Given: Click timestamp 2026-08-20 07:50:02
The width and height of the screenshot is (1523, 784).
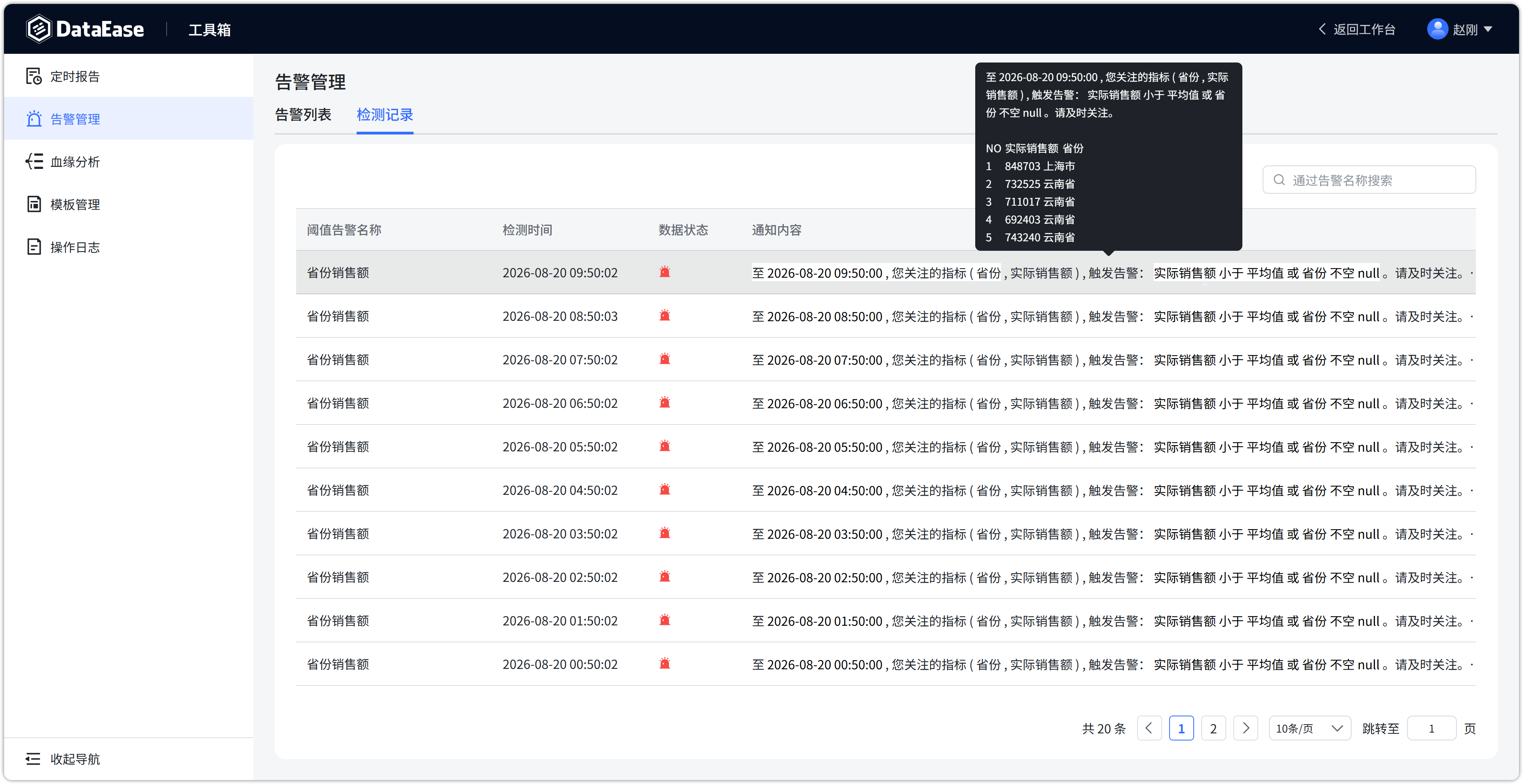Looking at the screenshot, I should point(560,360).
